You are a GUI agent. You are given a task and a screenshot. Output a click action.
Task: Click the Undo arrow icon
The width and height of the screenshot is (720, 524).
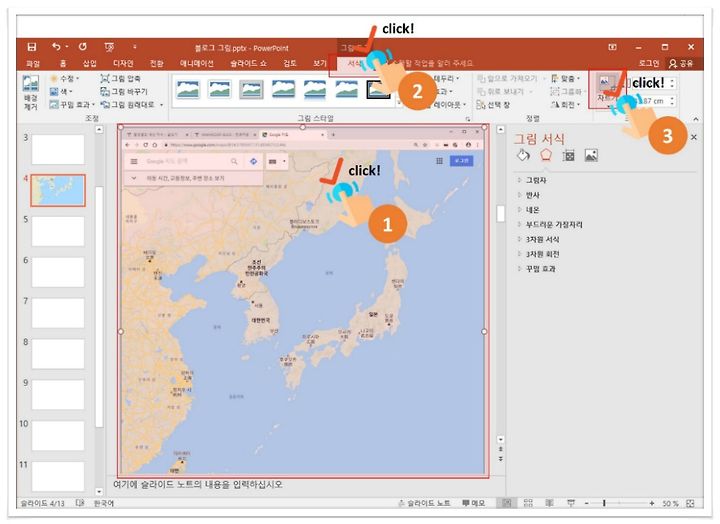pos(56,47)
